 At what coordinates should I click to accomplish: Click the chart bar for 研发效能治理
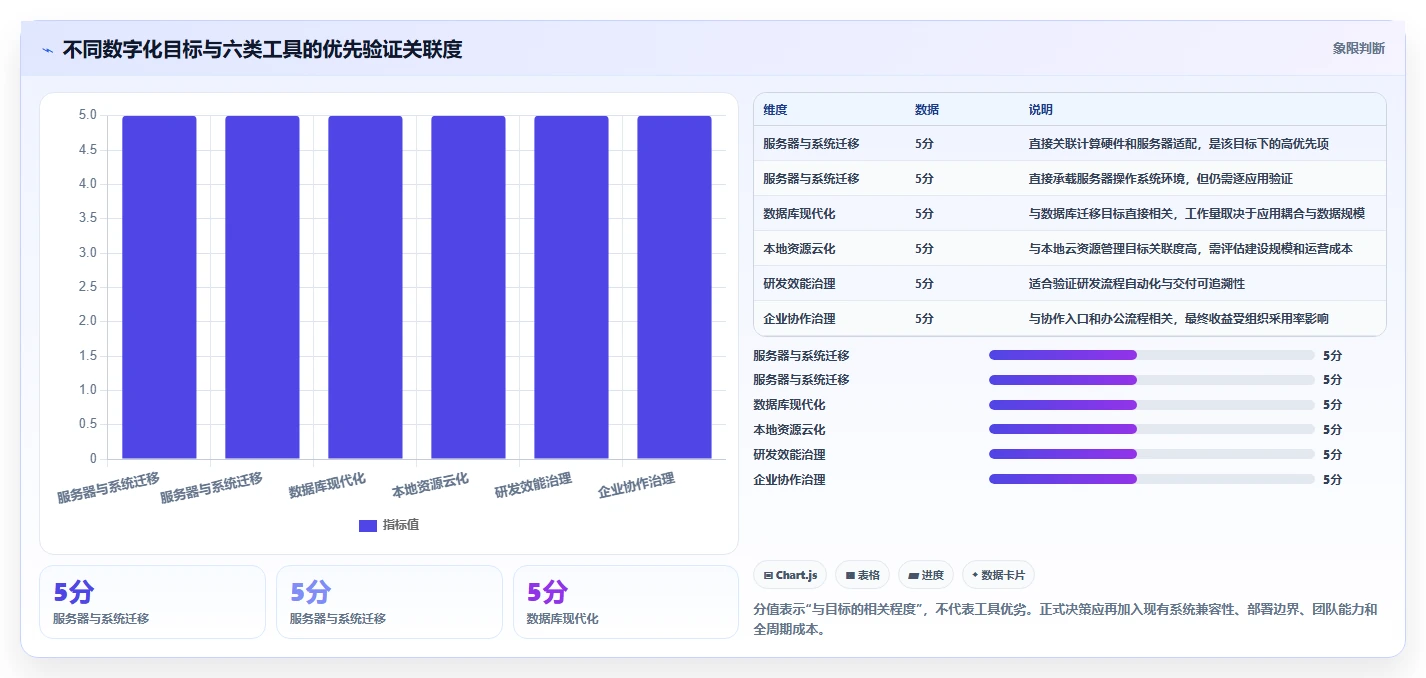(571, 288)
